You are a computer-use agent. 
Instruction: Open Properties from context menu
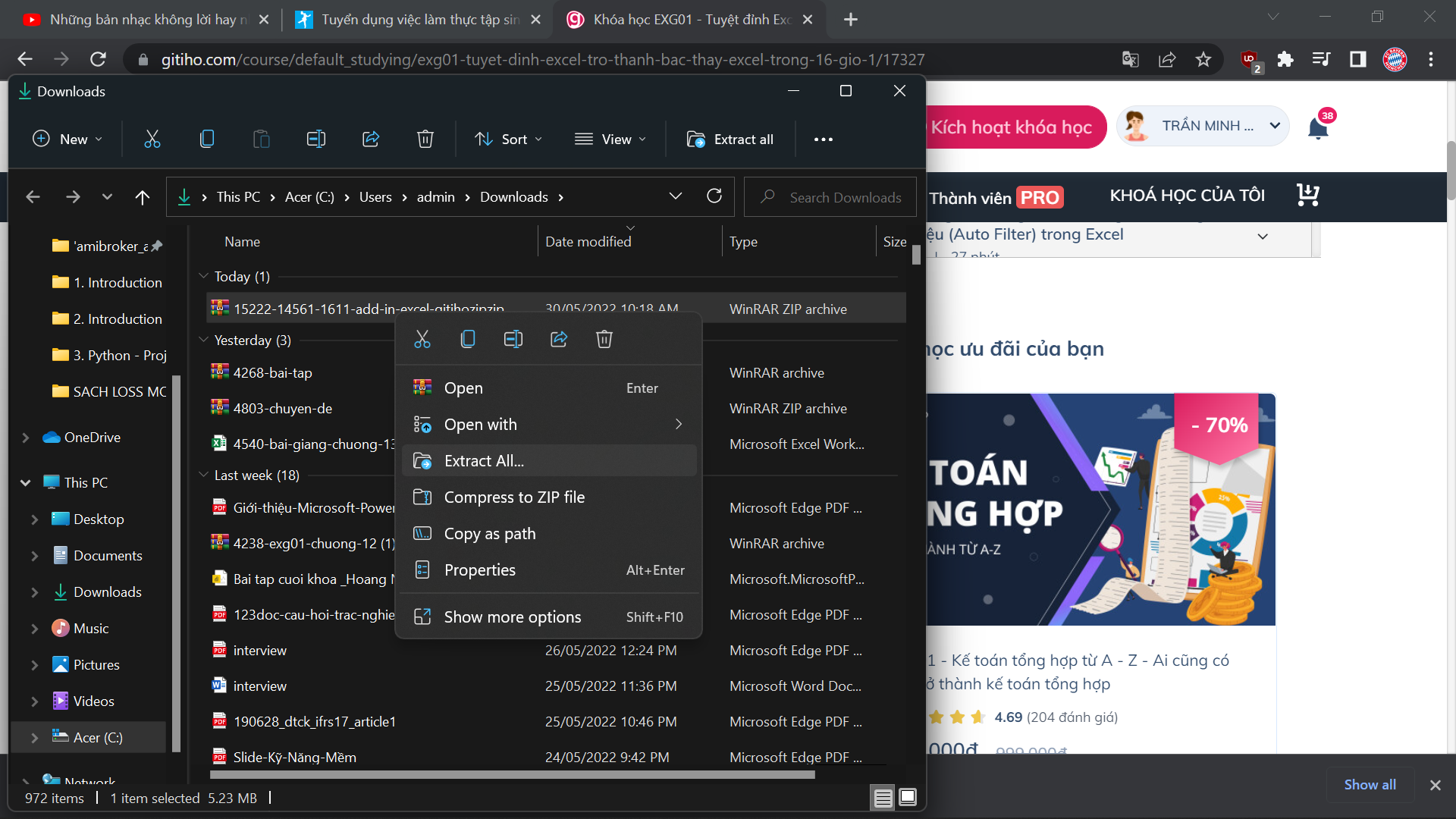coord(549,570)
